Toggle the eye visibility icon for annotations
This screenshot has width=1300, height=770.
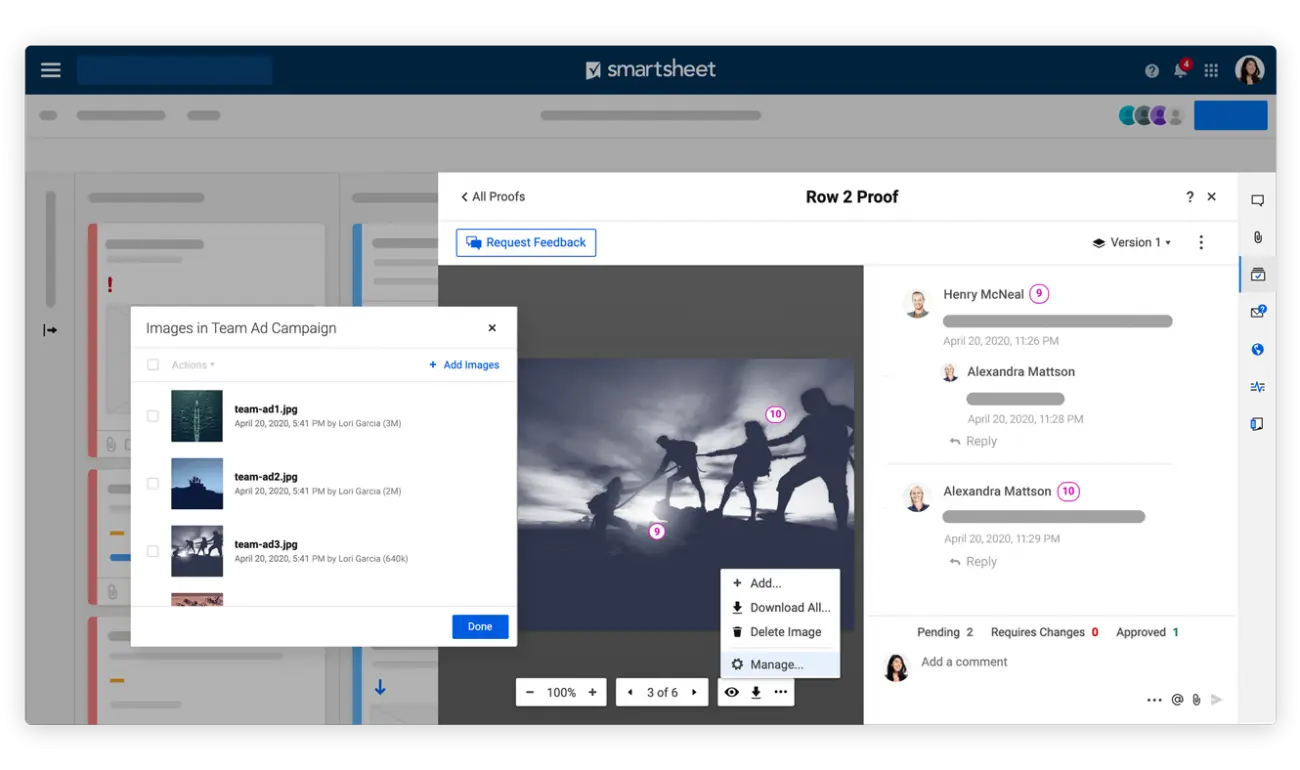pyautogui.click(x=732, y=692)
